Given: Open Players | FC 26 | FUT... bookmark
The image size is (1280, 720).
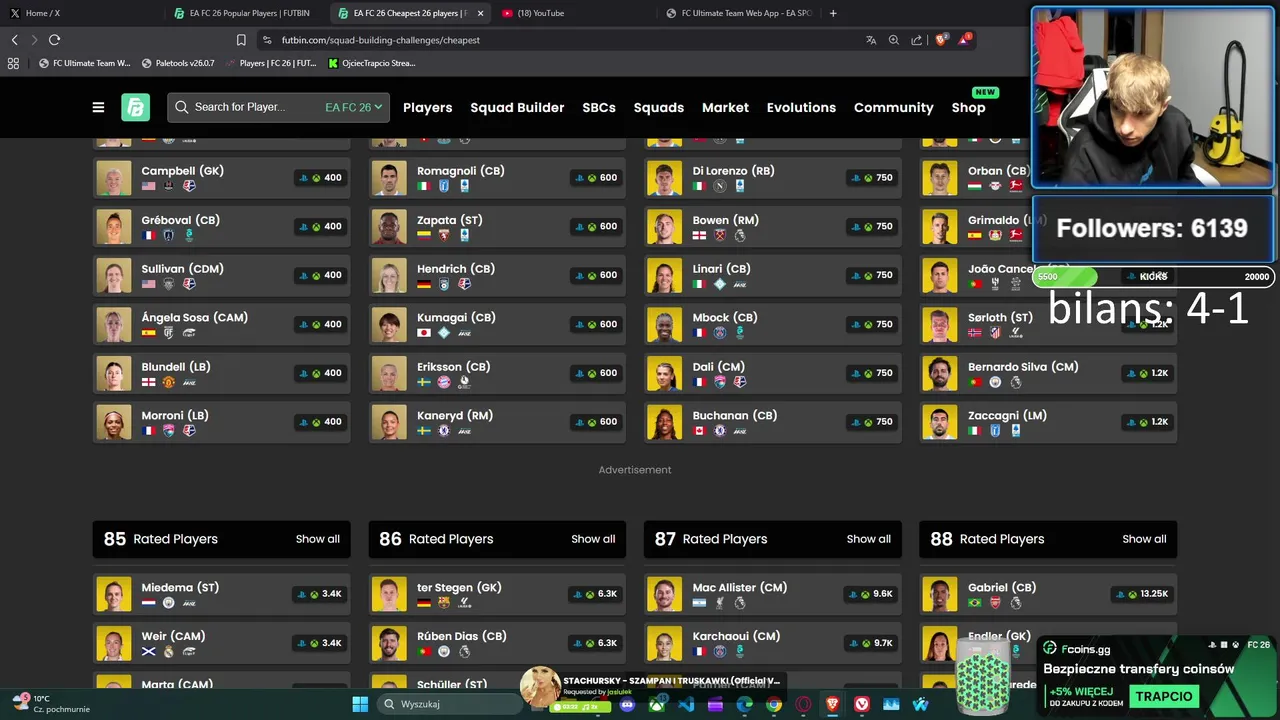Looking at the screenshot, I should (x=270, y=63).
